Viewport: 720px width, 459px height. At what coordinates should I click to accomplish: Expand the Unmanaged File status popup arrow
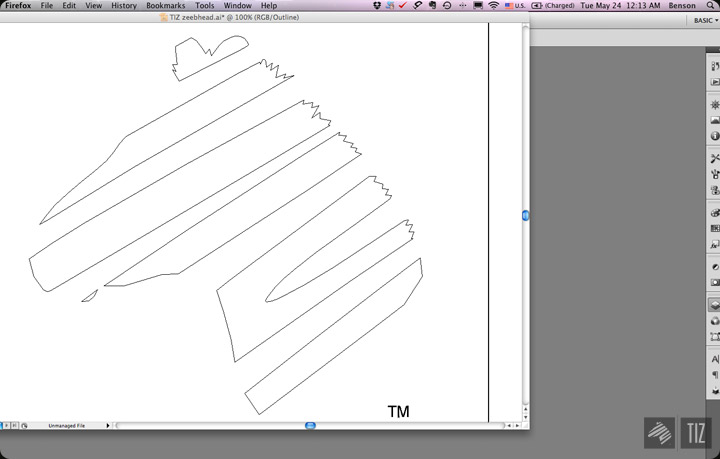[x=110, y=426]
